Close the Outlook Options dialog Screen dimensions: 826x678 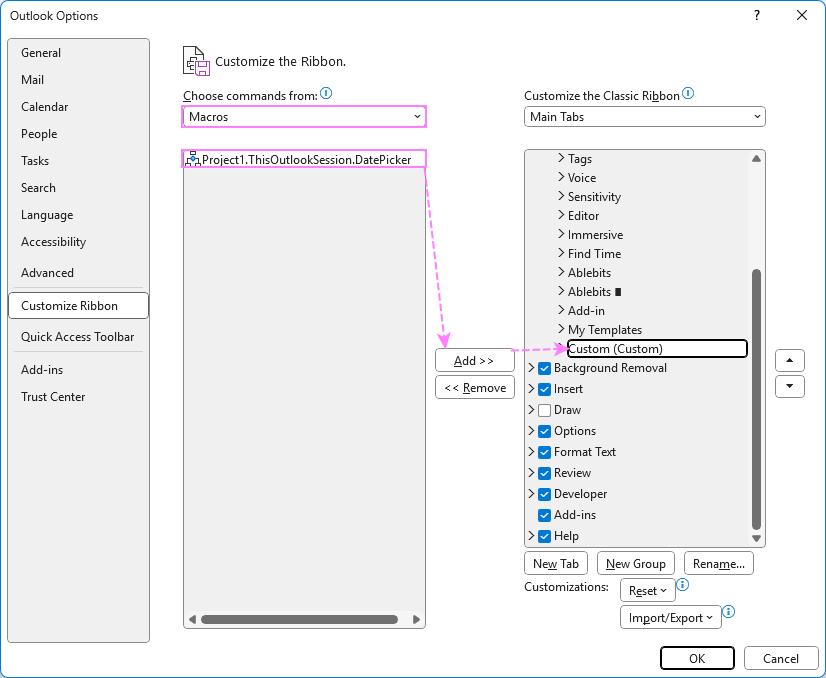802,15
